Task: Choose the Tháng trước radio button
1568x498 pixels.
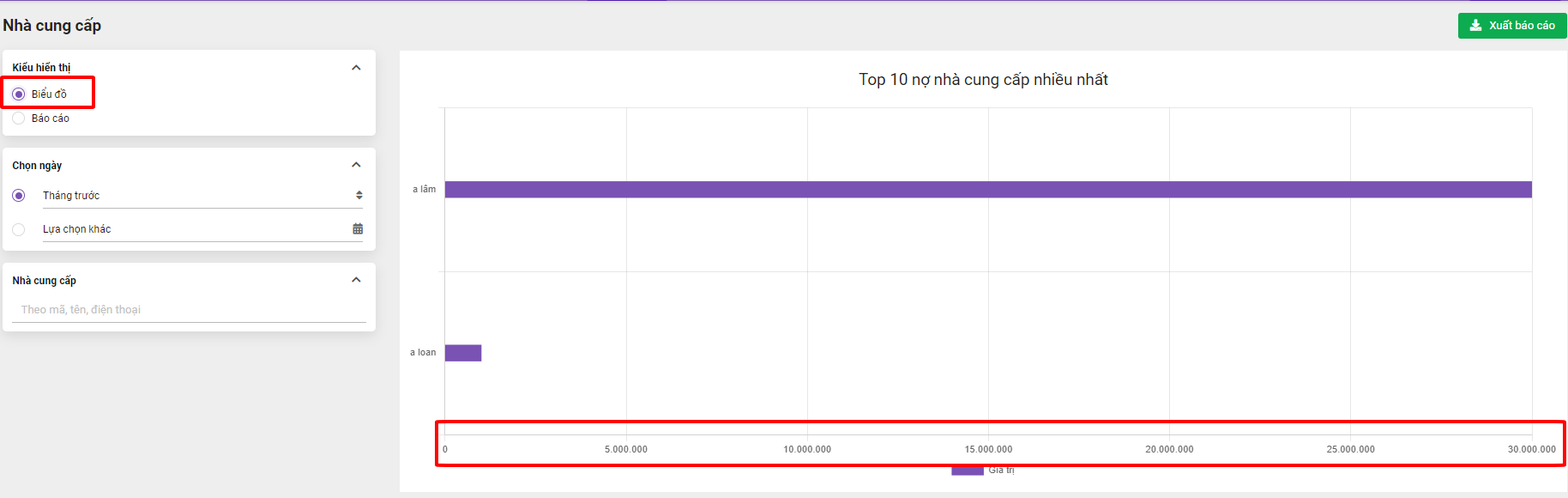Action: coord(19,196)
